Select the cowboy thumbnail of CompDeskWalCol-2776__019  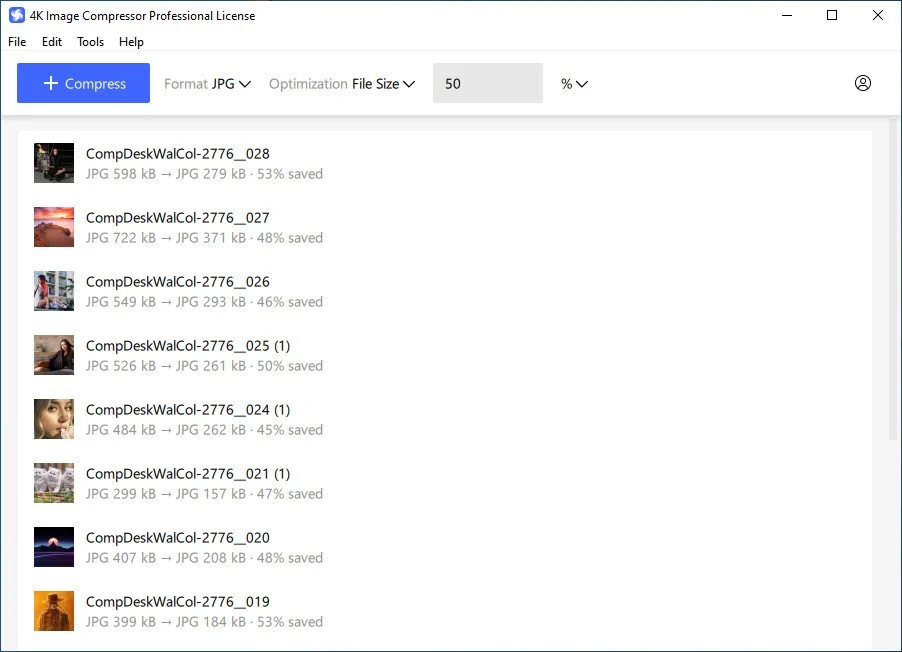pyautogui.click(x=54, y=611)
